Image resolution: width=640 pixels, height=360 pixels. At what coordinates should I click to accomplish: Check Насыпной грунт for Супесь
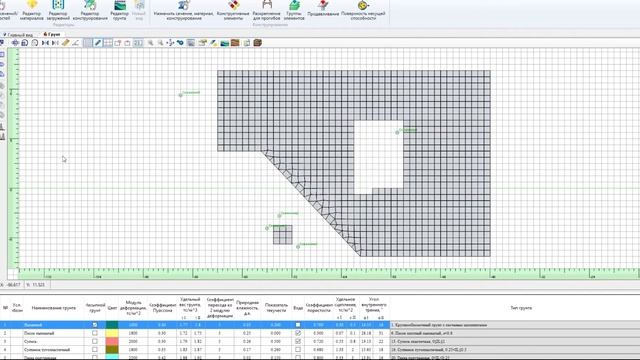coord(95,341)
